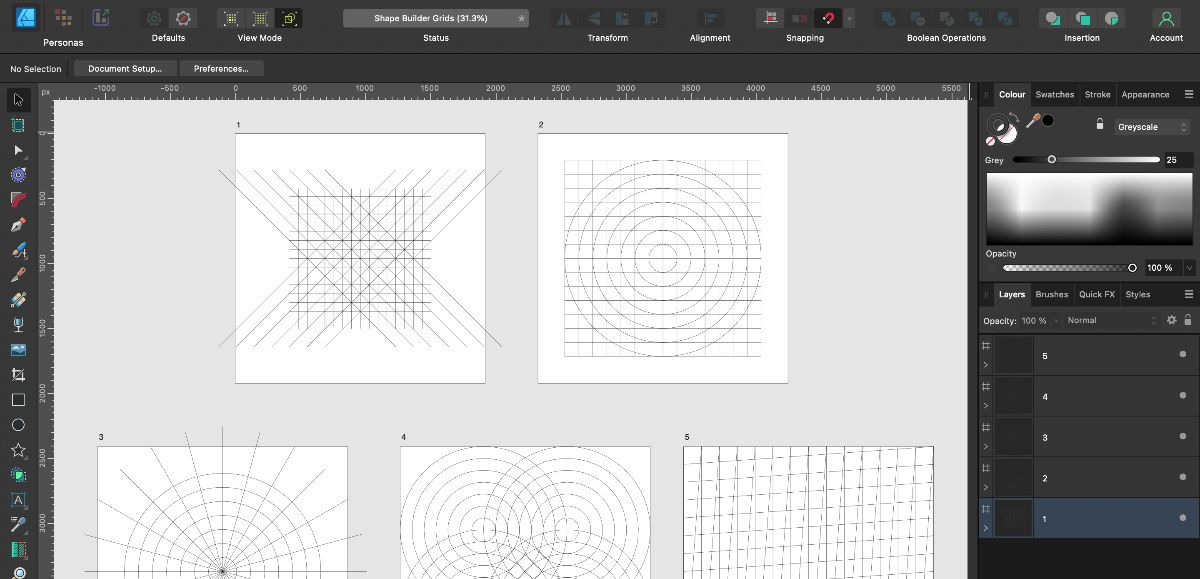Open Document Setup
The width and height of the screenshot is (1200, 579).
124,68
